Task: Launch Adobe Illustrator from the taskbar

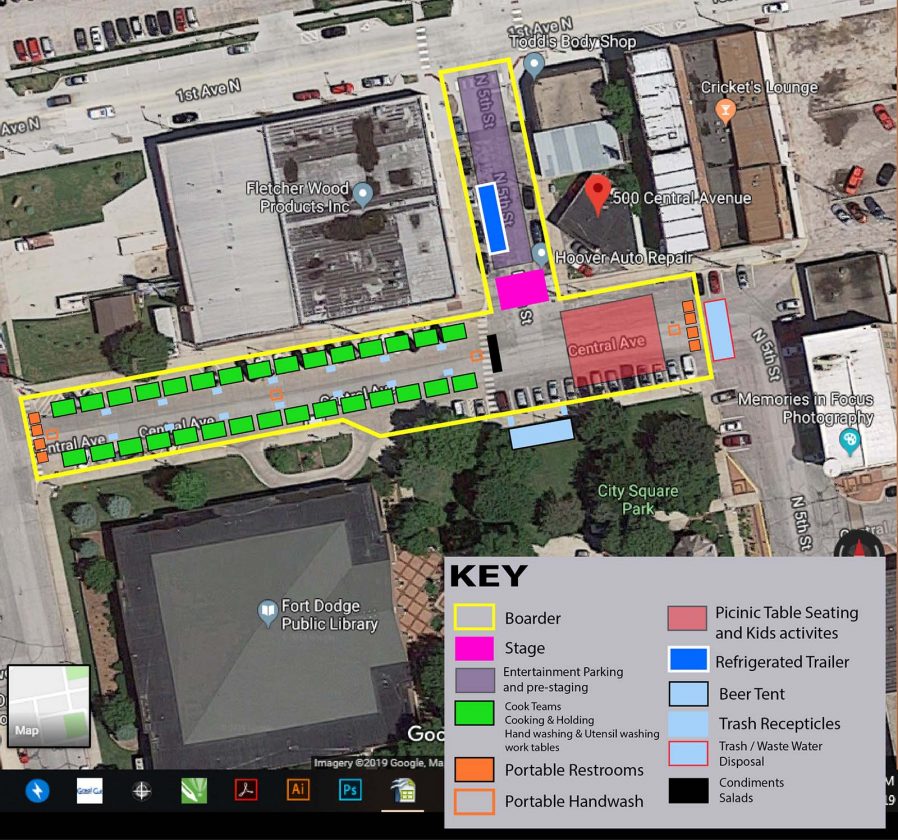Action: [x=298, y=790]
